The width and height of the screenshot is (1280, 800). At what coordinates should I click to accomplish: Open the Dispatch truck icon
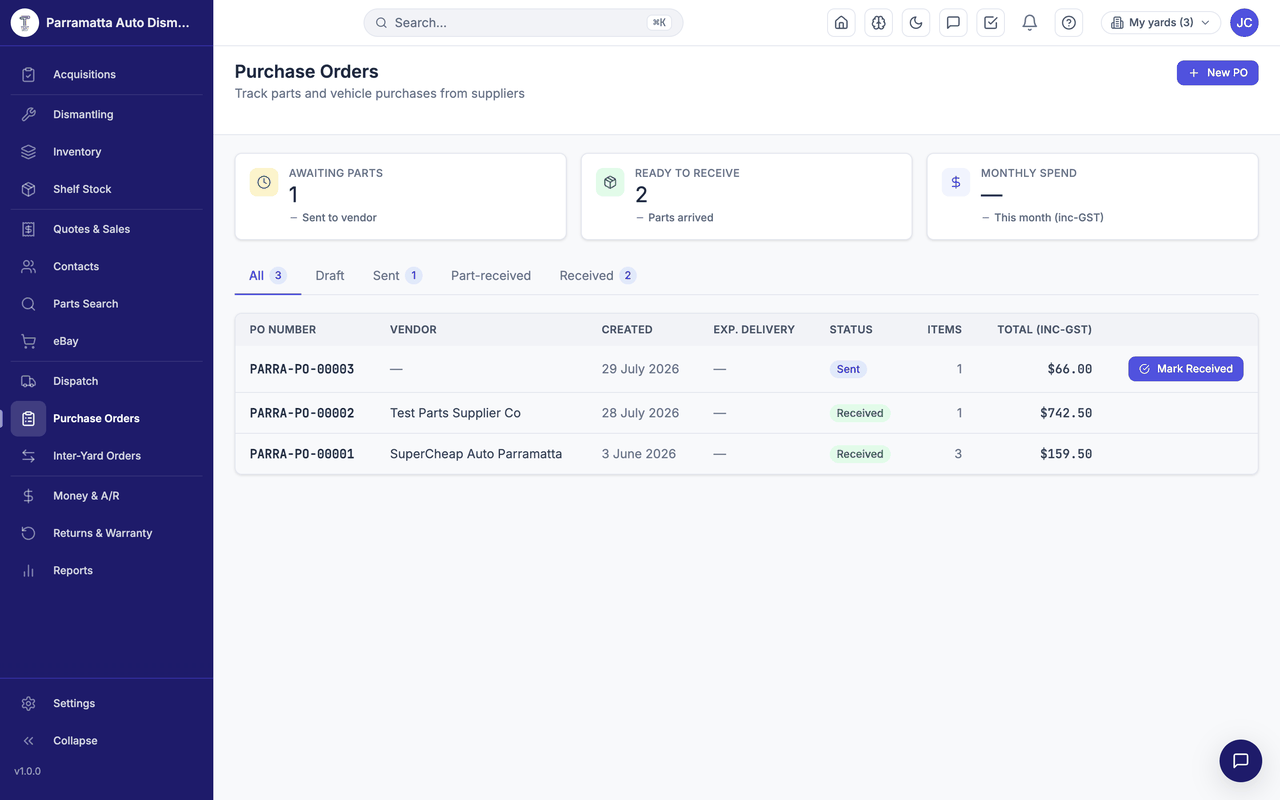pyautogui.click(x=28, y=381)
